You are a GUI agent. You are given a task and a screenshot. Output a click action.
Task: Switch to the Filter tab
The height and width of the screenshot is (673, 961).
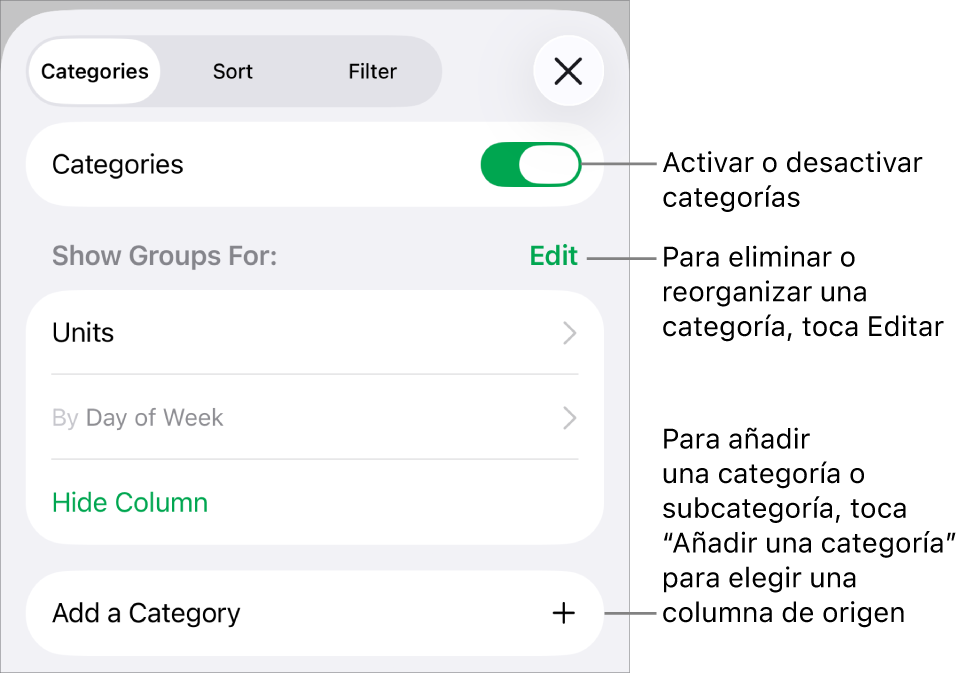point(372,71)
